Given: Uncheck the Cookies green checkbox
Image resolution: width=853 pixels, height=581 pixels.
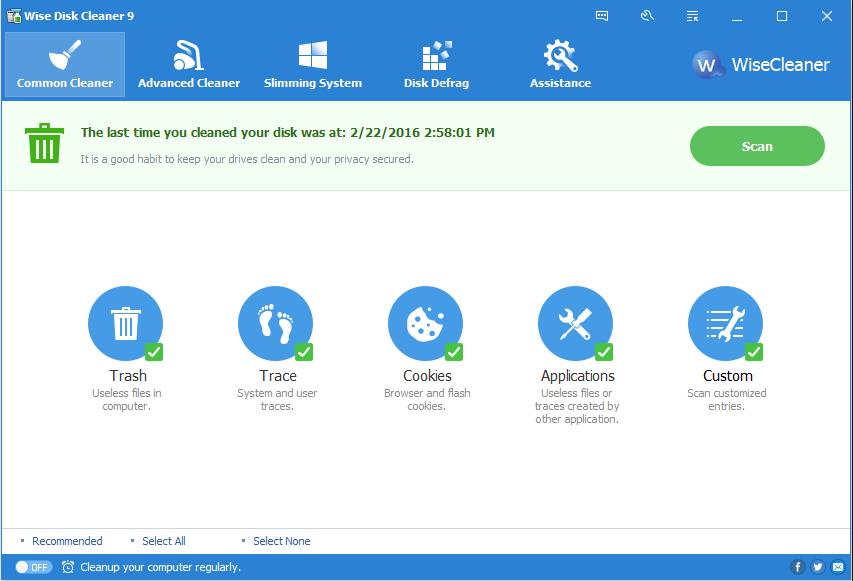Looking at the screenshot, I should point(454,352).
